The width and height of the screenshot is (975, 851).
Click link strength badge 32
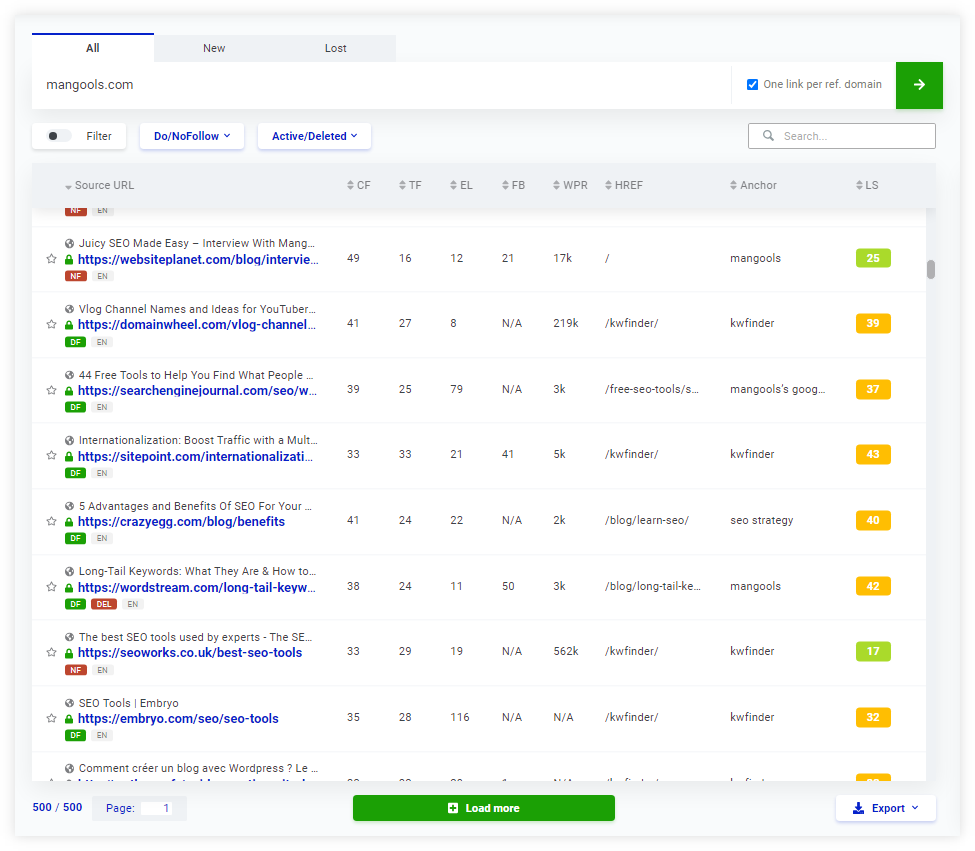click(873, 717)
